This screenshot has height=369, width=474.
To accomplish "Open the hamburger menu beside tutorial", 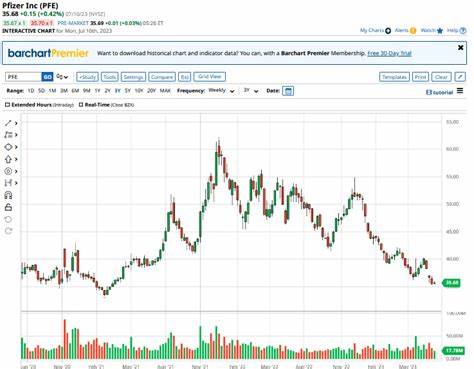I will (460, 91).
